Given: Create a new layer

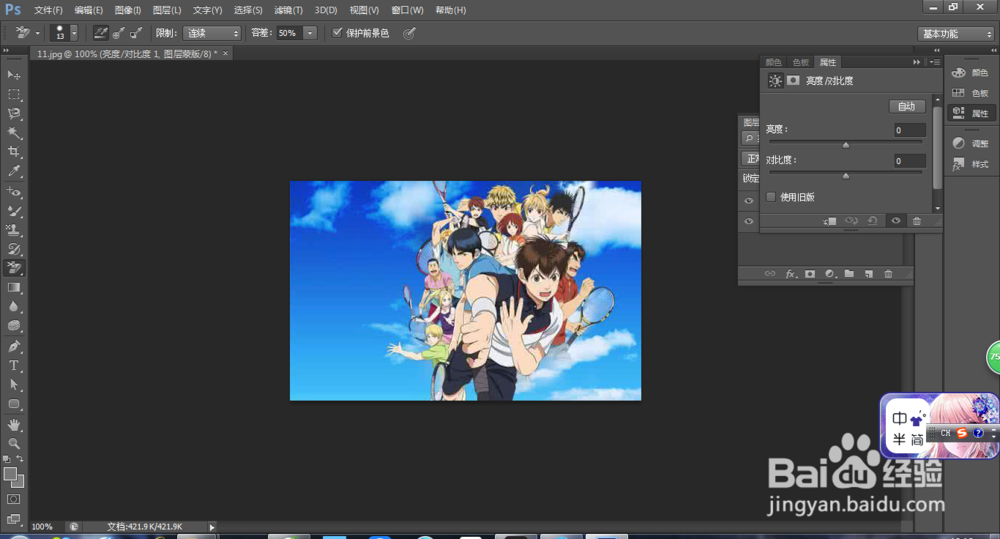Looking at the screenshot, I should point(869,274).
